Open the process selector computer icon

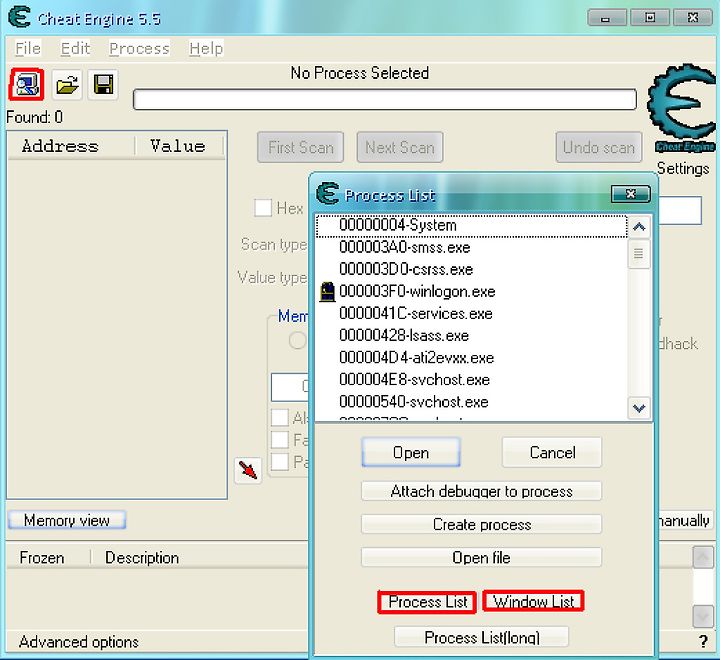pyautogui.click(x=27, y=85)
